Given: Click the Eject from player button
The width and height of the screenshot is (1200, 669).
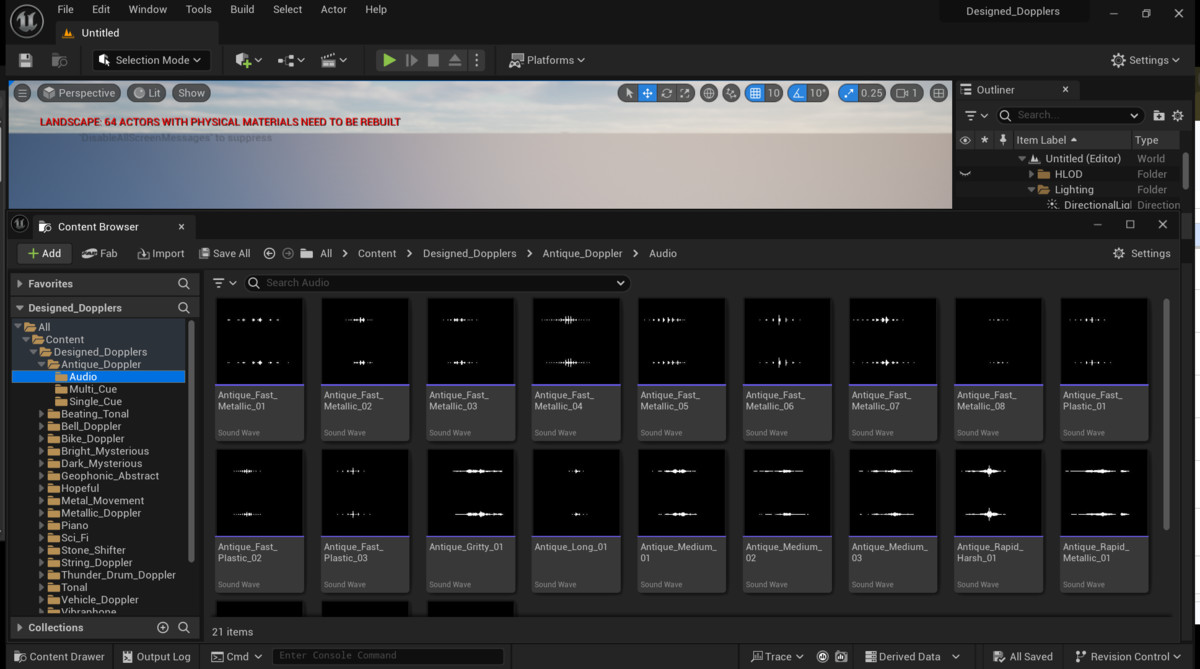Looking at the screenshot, I should (455, 60).
